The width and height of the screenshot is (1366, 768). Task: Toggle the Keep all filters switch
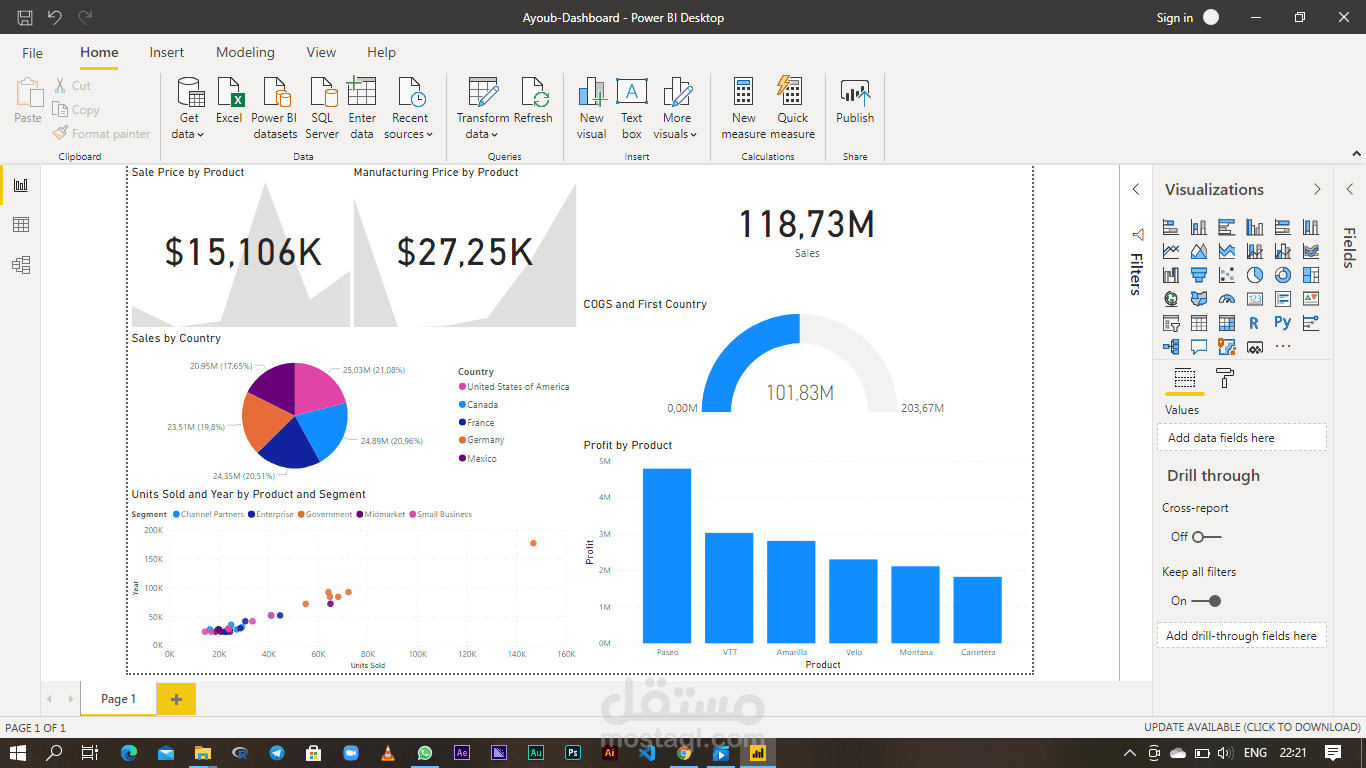1206,601
